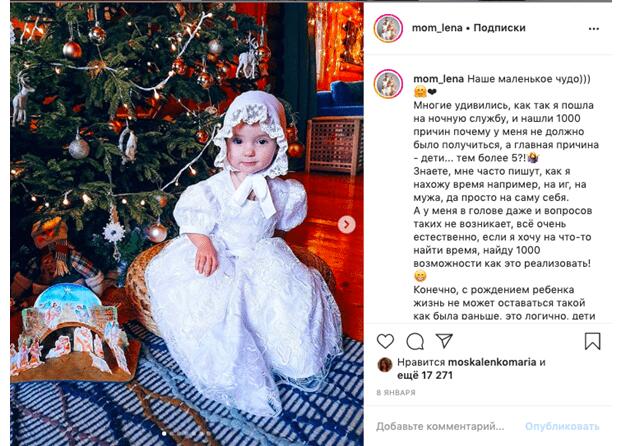This screenshot has height=446, width=621.
Task: Share post with paper plane icon
Action: 444,340
